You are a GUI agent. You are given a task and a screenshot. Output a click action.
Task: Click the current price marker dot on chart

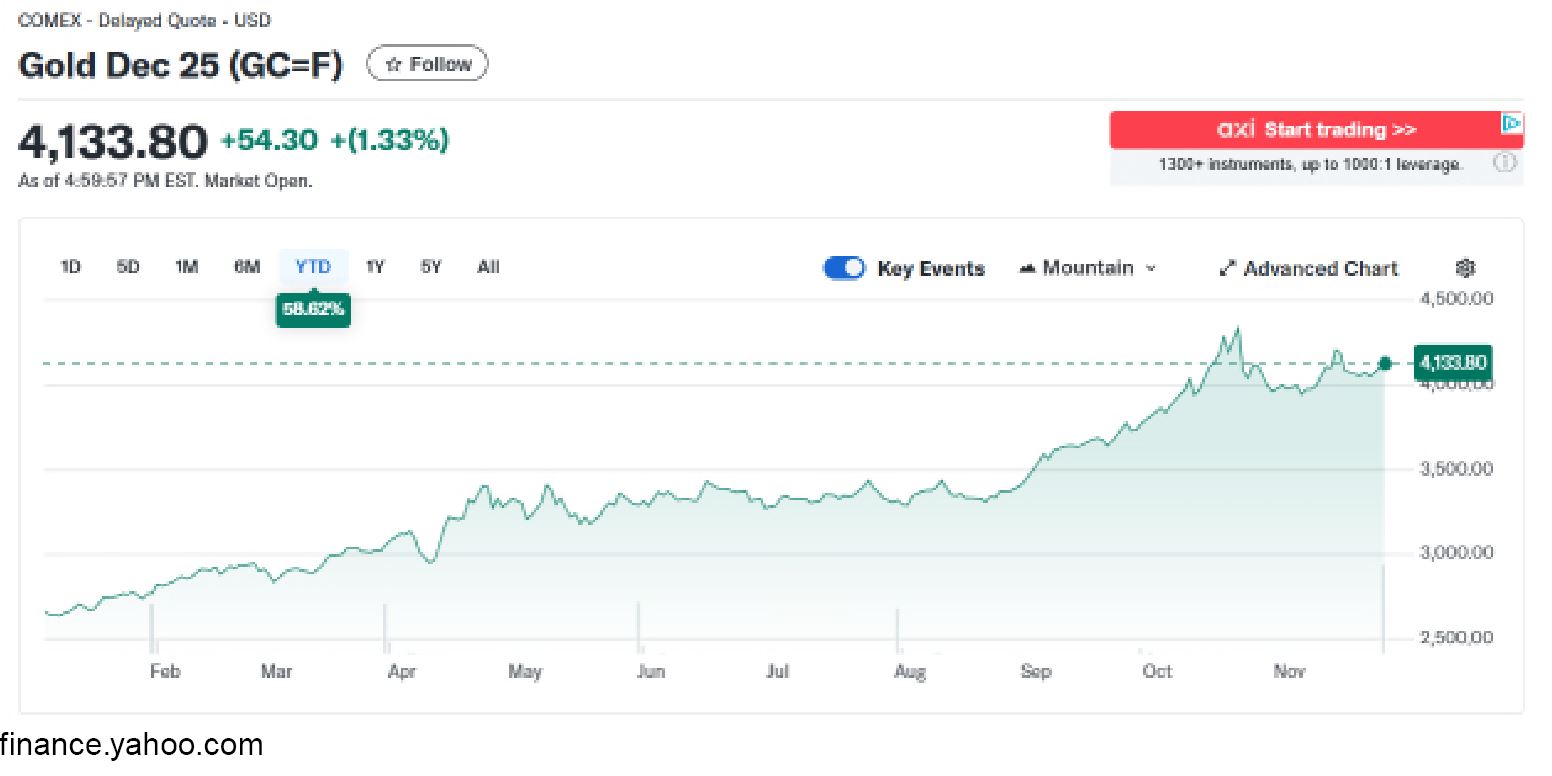click(x=1385, y=363)
